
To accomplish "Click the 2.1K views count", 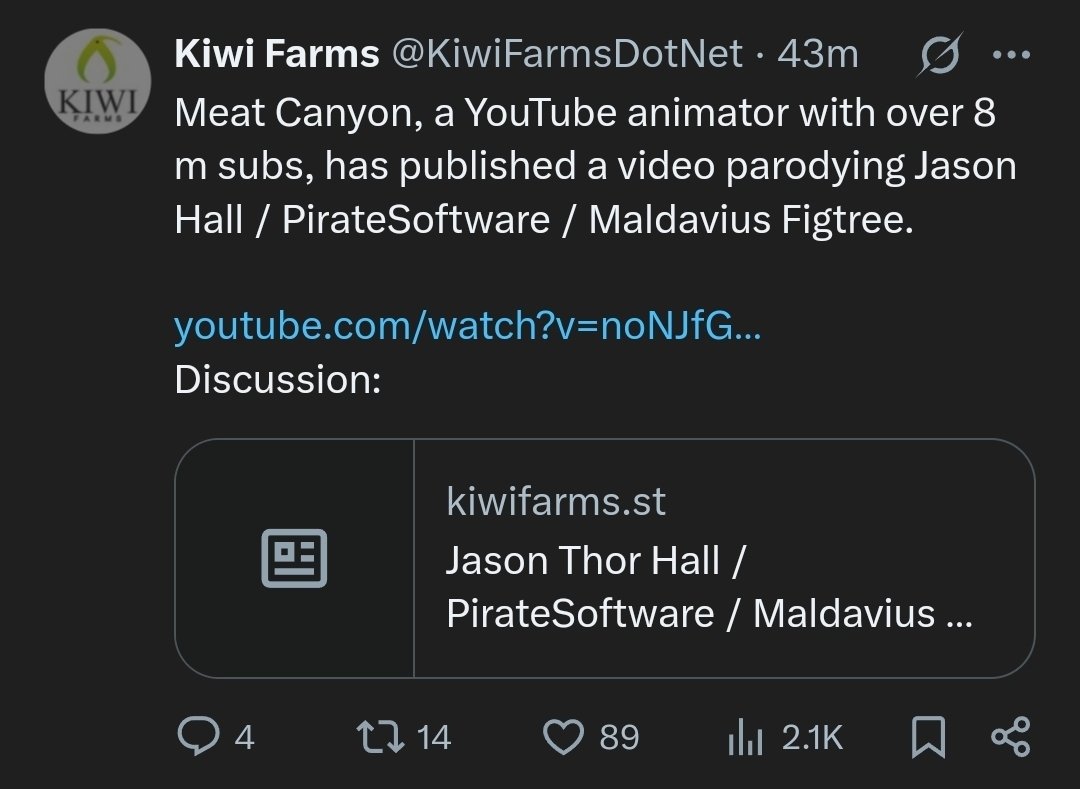I will 812,737.
